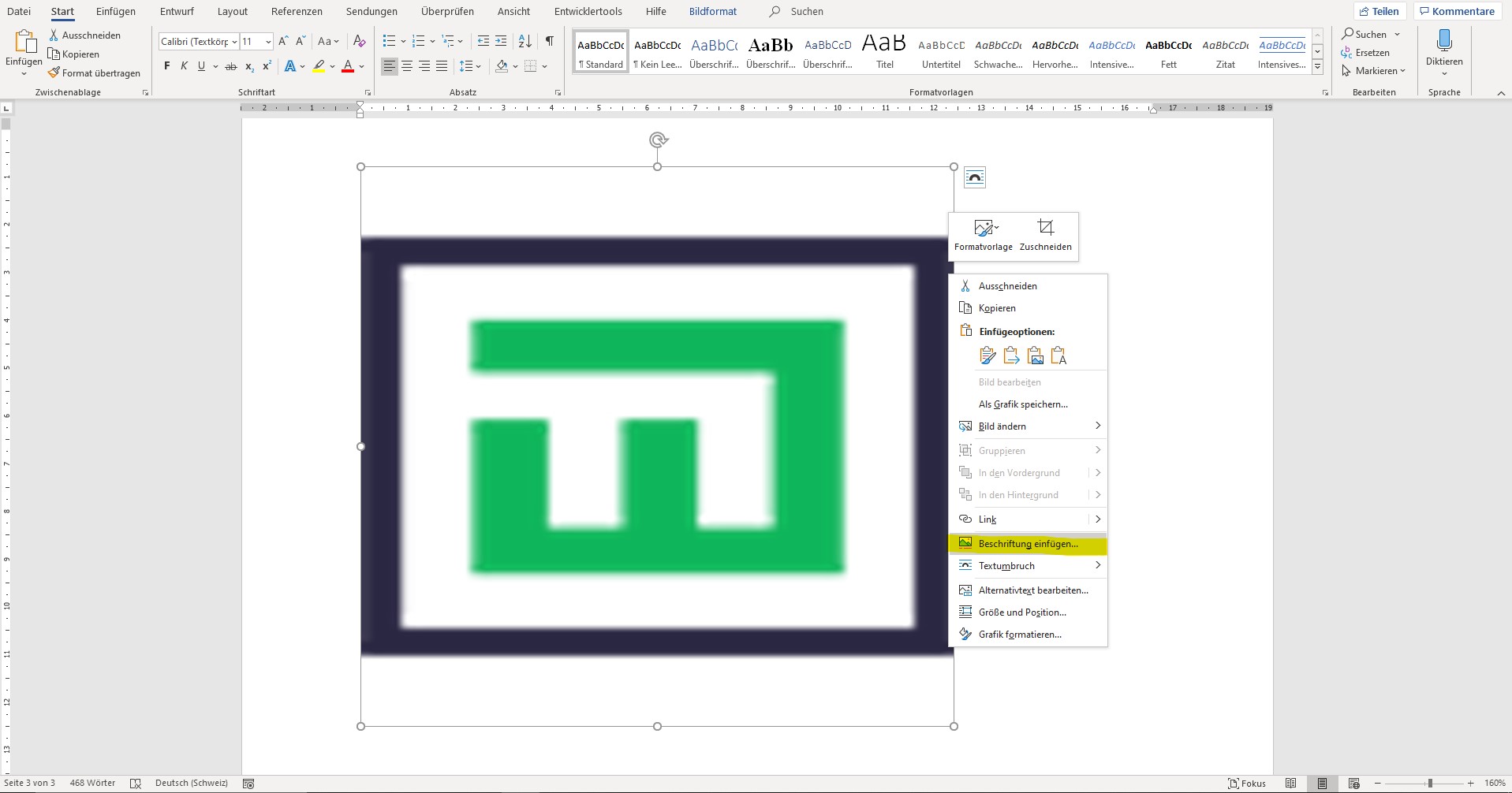Image resolution: width=1512 pixels, height=793 pixels.
Task: Toggle paragraph marks display (¶)
Action: [549, 41]
